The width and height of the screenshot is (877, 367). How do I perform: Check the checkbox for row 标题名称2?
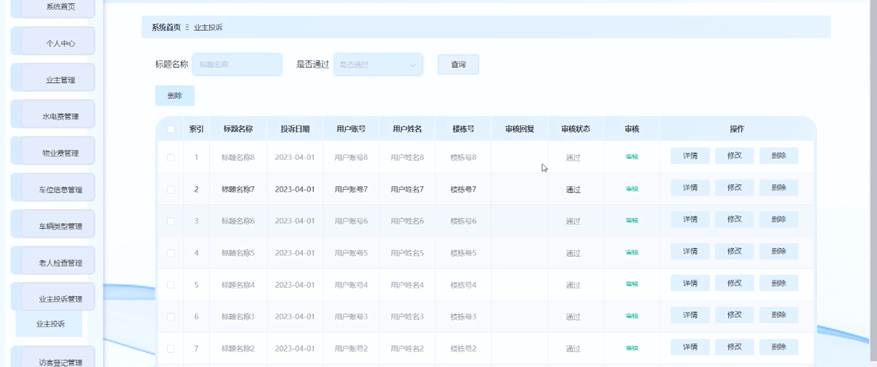[x=171, y=349]
